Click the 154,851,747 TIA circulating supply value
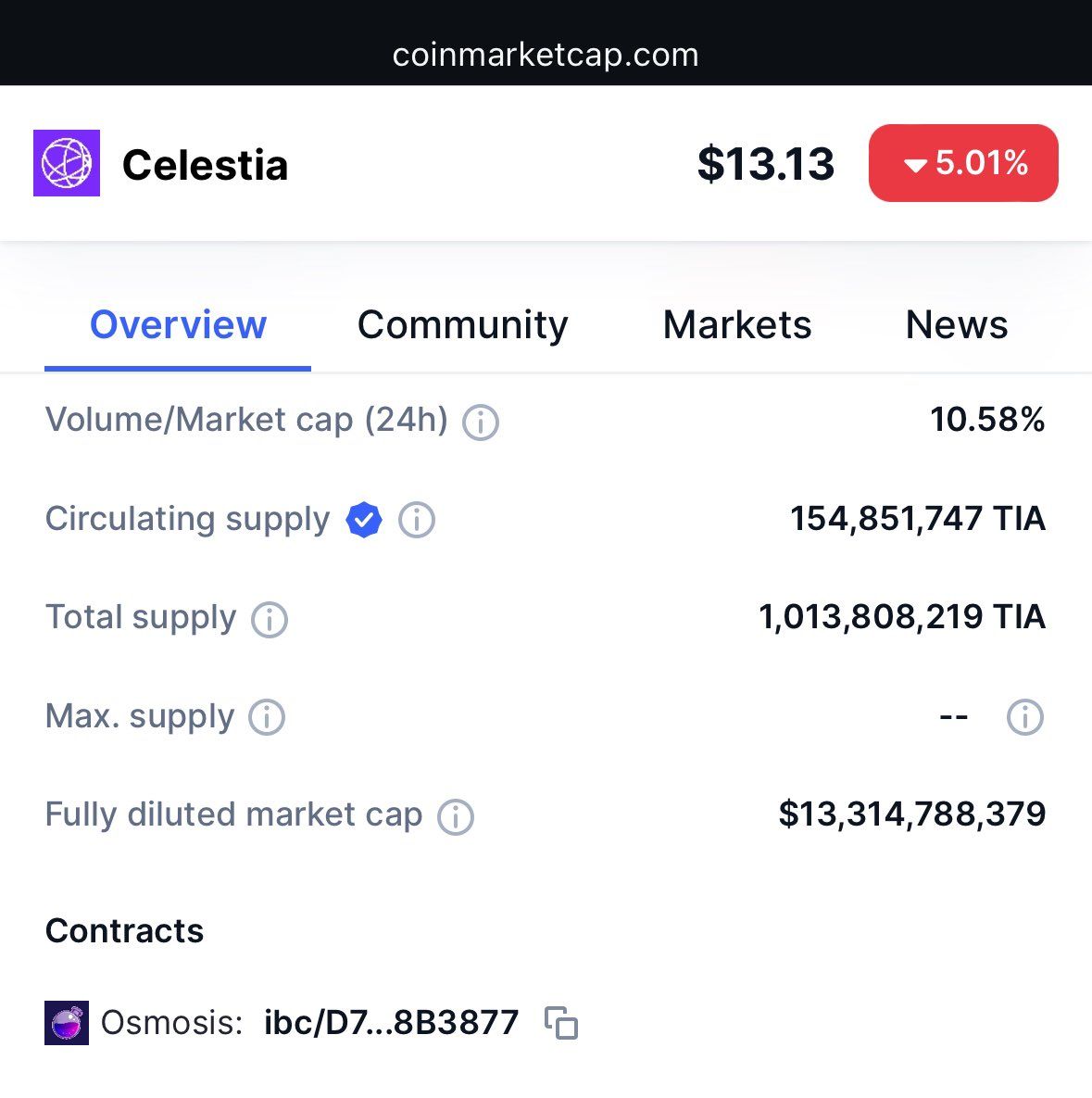The height and width of the screenshot is (1098, 1092). (917, 519)
